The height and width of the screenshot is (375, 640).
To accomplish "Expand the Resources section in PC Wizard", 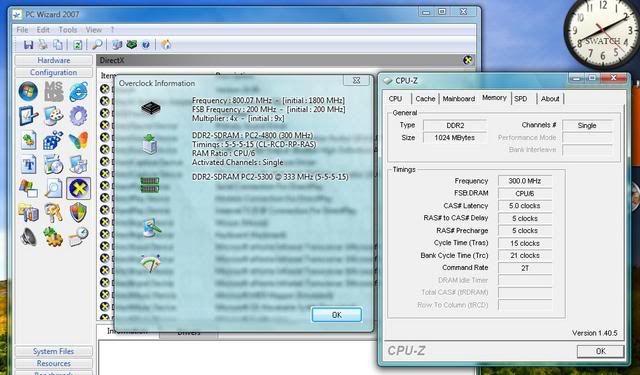I will tap(53, 363).
